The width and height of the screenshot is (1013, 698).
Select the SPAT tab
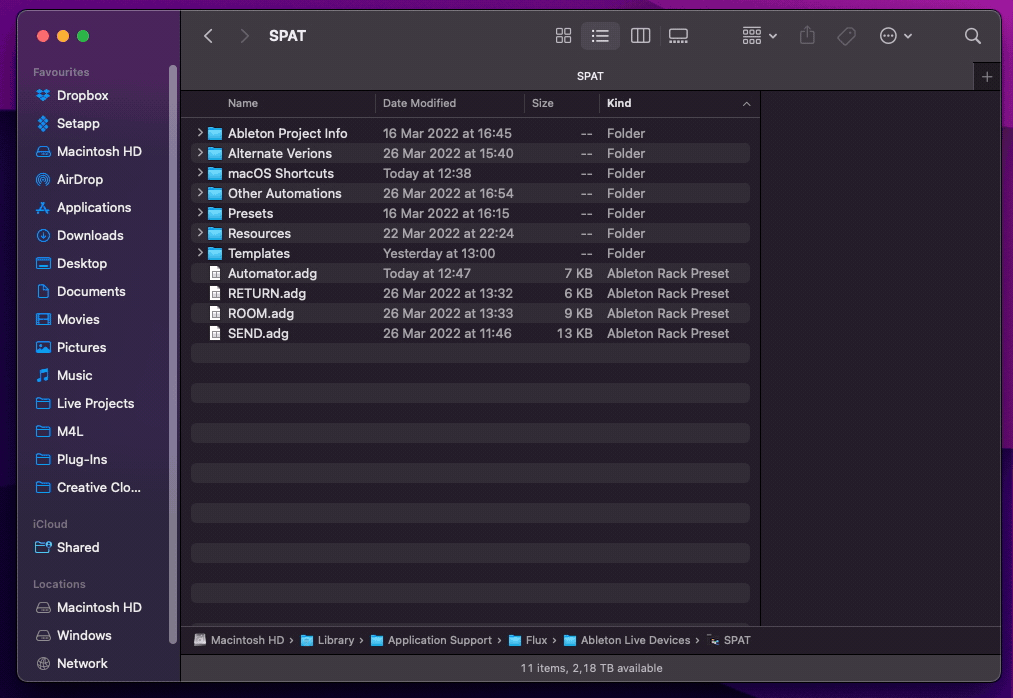(x=590, y=76)
